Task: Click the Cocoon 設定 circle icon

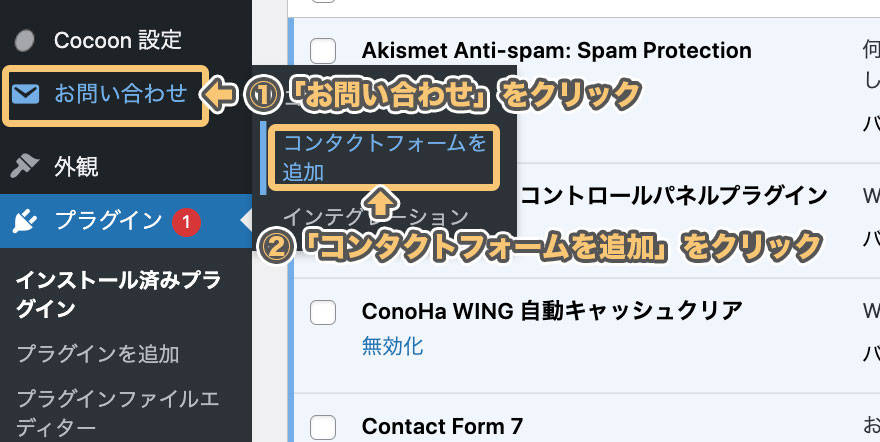Action: (26, 41)
